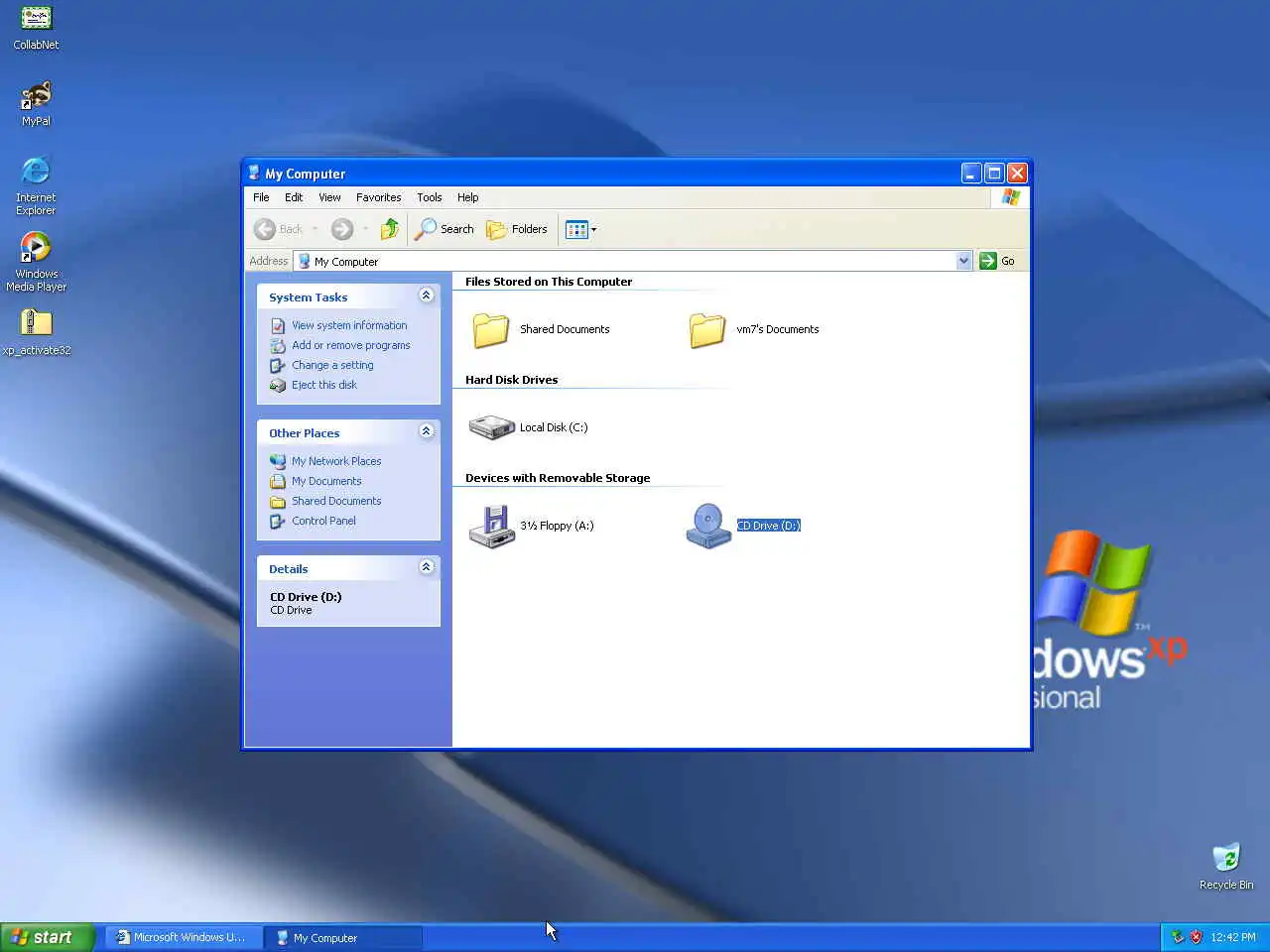Click the Go button beside the address bar

997,261
